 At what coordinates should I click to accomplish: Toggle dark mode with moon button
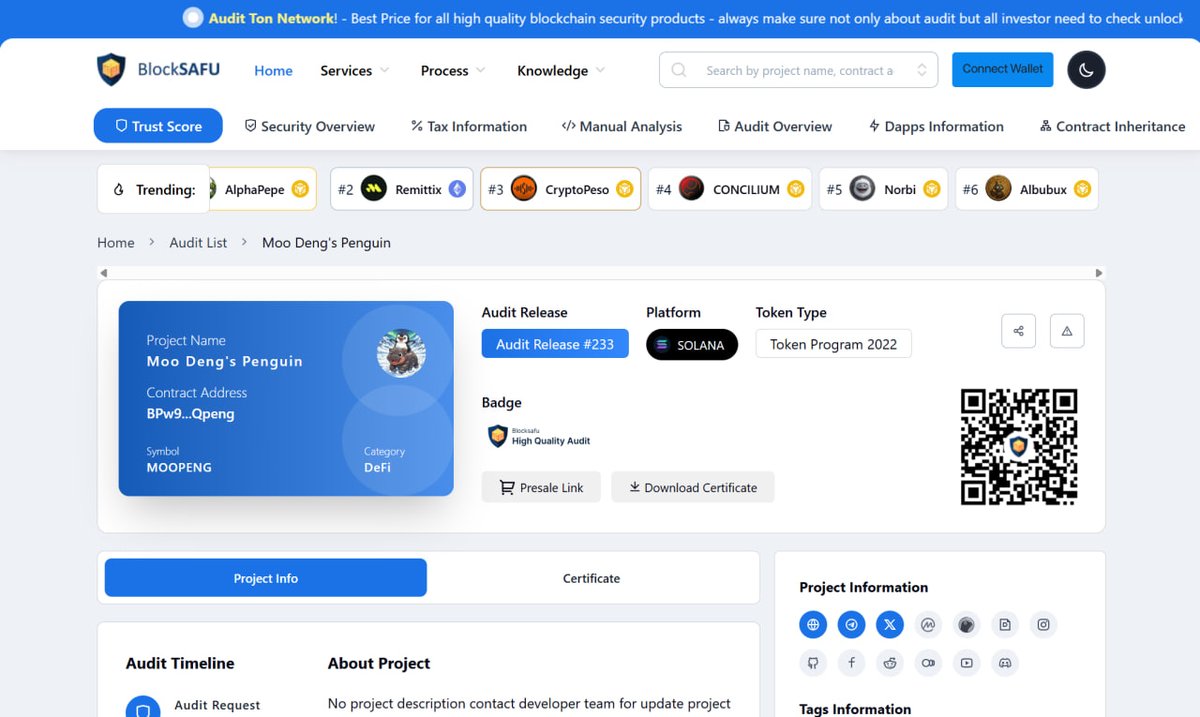[x=1086, y=70]
